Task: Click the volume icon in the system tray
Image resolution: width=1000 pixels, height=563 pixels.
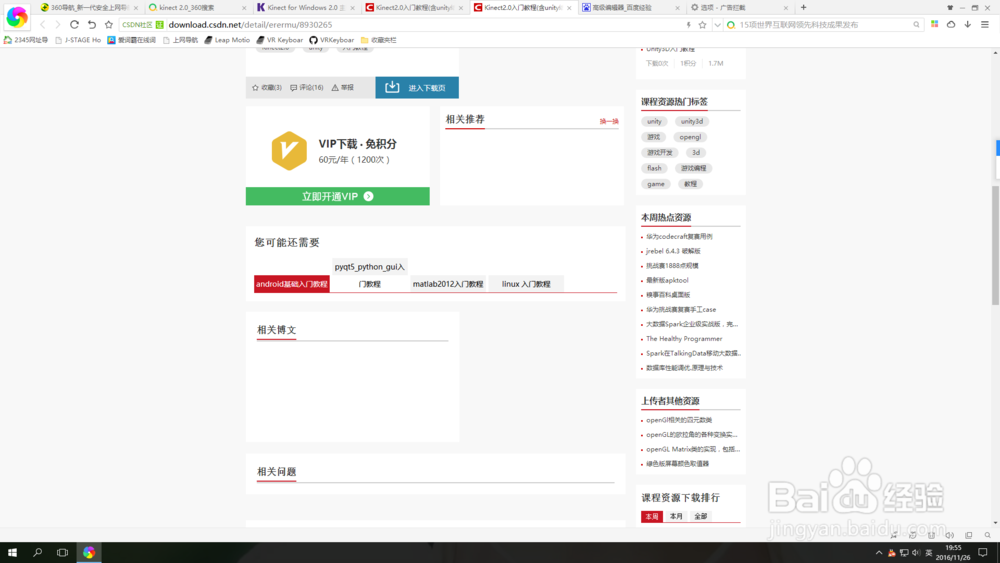Action: coord(916,553)
